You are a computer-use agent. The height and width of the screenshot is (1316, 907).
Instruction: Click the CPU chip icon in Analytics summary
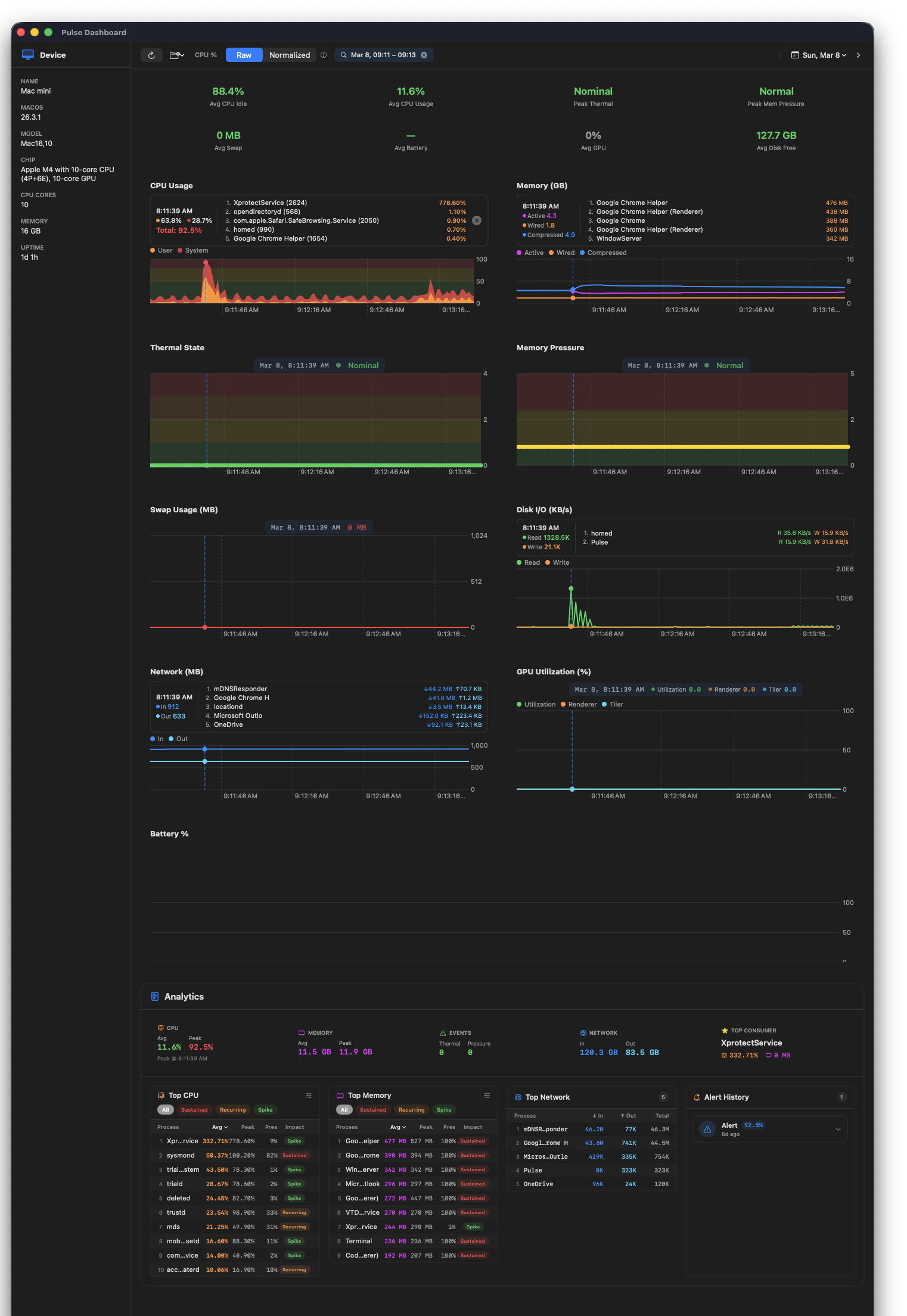[160, 1028]
